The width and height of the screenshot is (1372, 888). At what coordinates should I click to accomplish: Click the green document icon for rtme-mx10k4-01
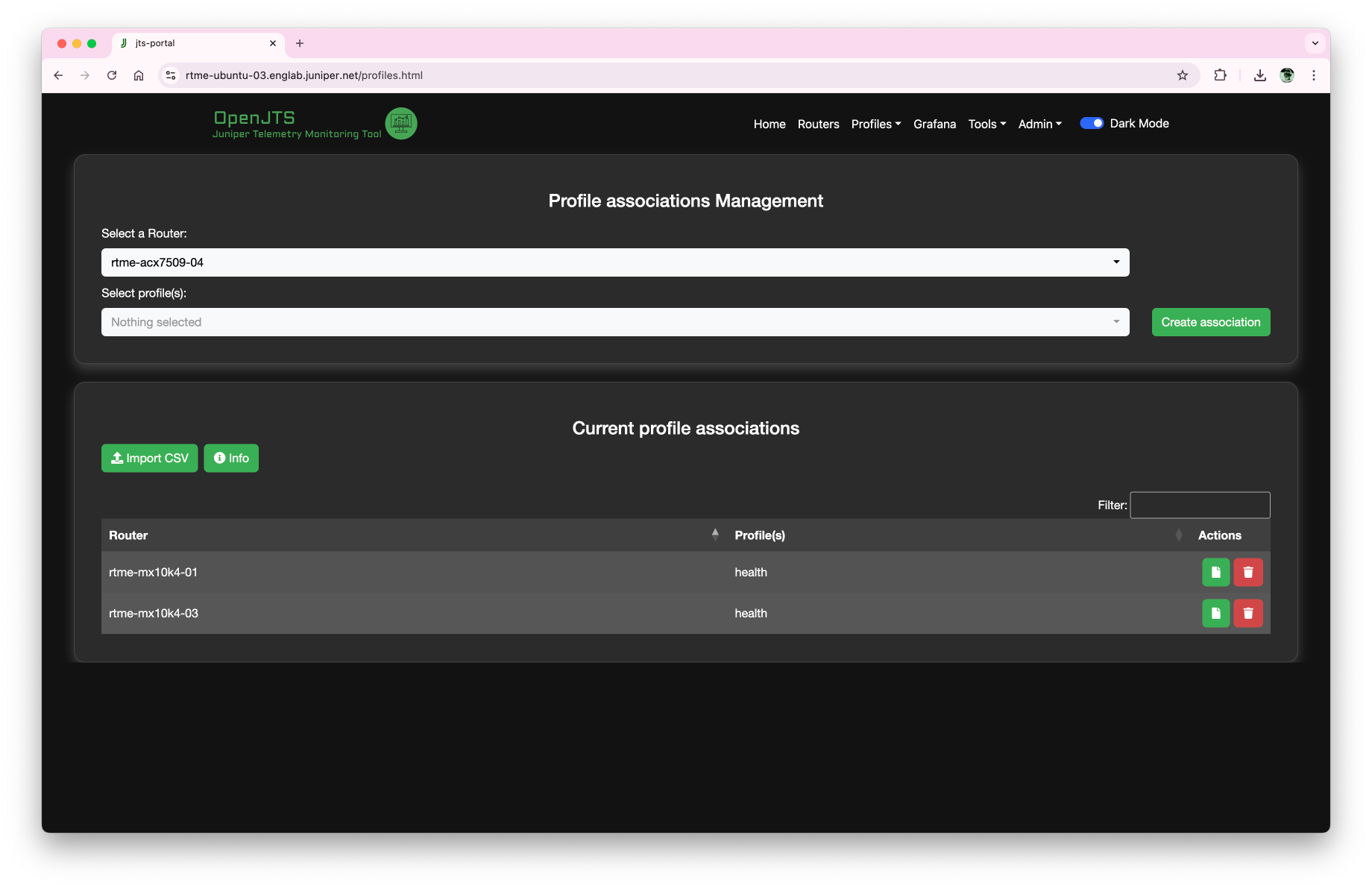tap(1215, 573)
